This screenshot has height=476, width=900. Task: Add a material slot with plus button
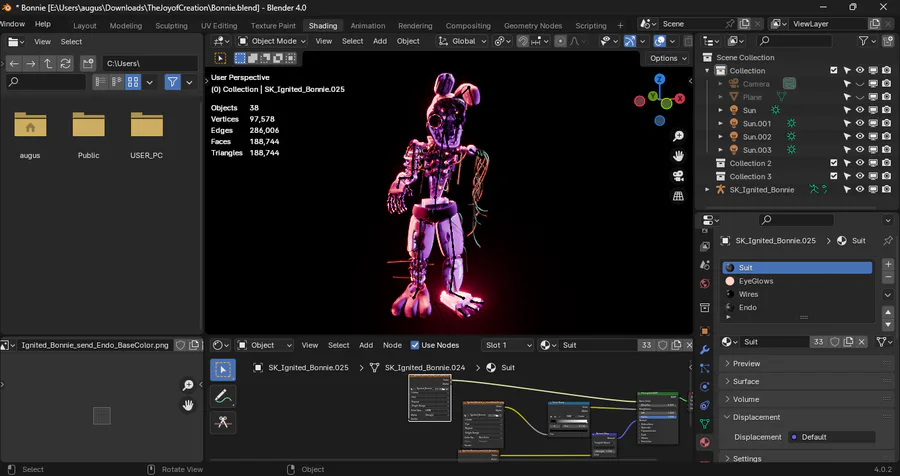(888, 264)
